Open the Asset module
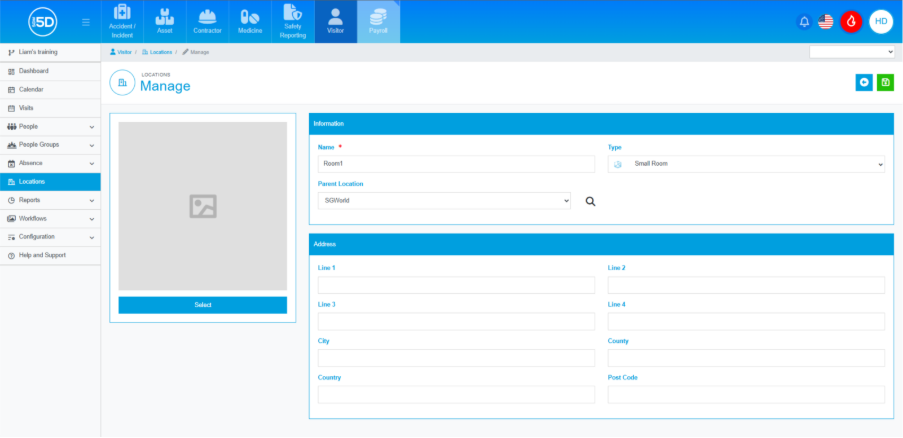 [165, 21]
